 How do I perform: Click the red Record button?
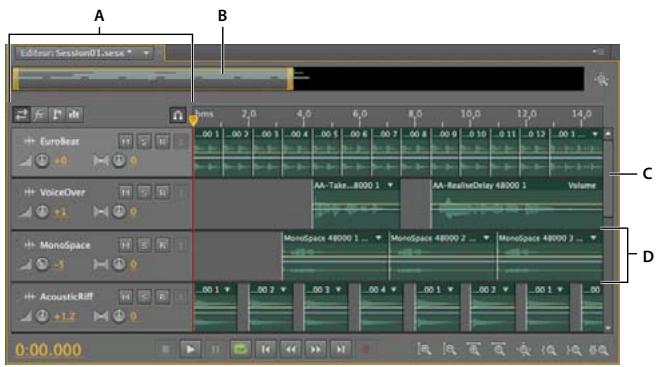coord(365,349)
